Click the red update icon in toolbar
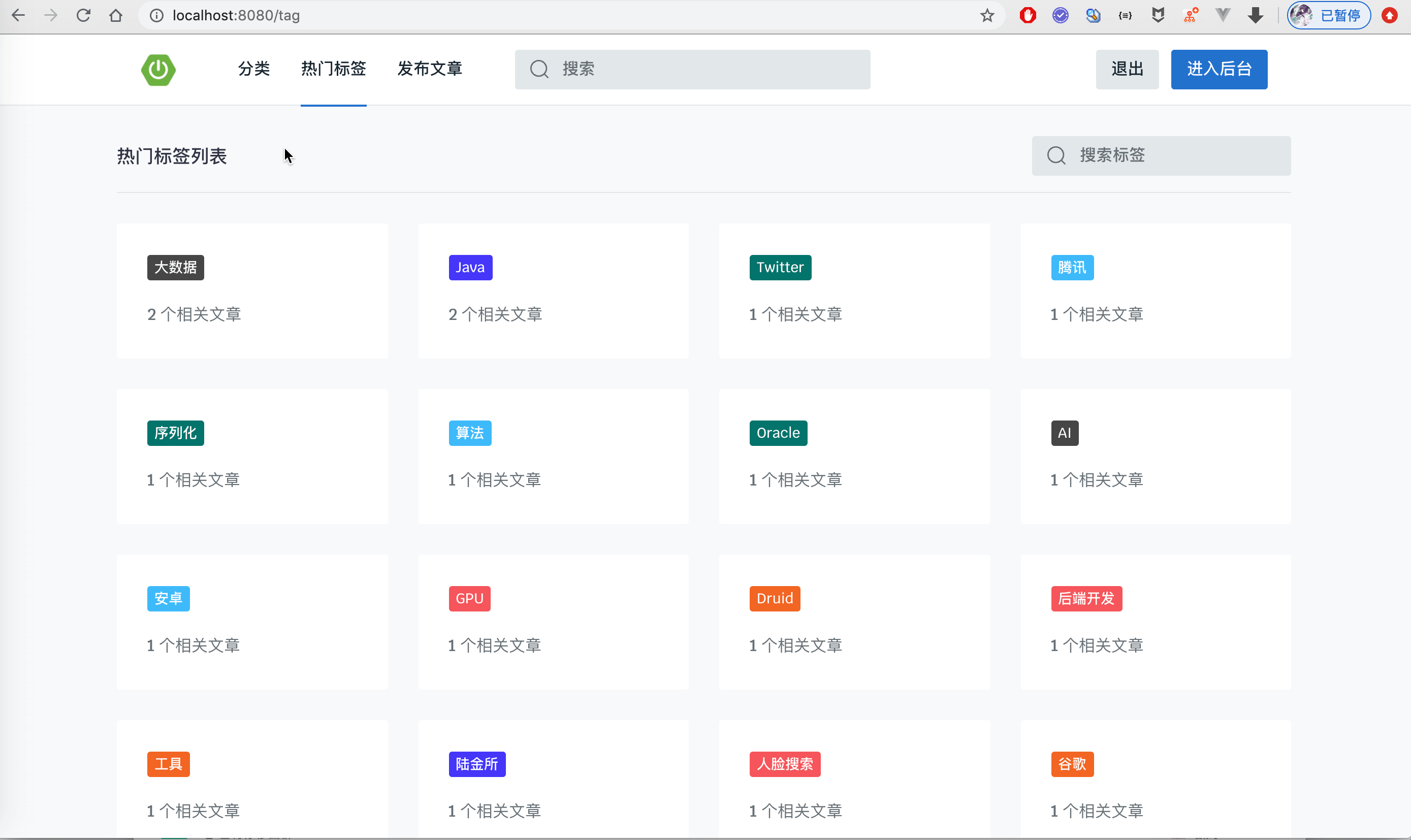The image size is (1411, 840). [1390, 15]
